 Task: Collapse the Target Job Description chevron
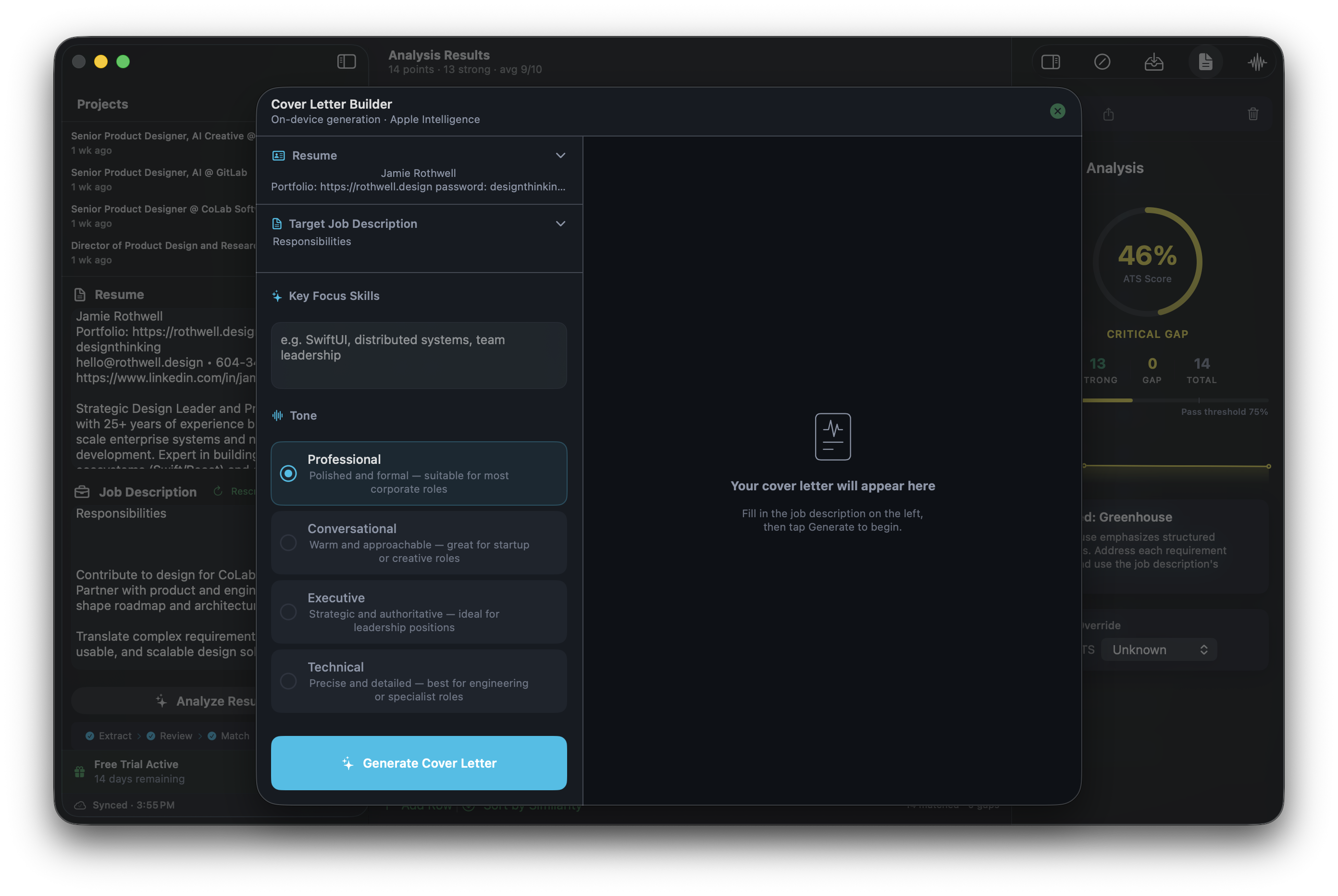tap(560, 224)
